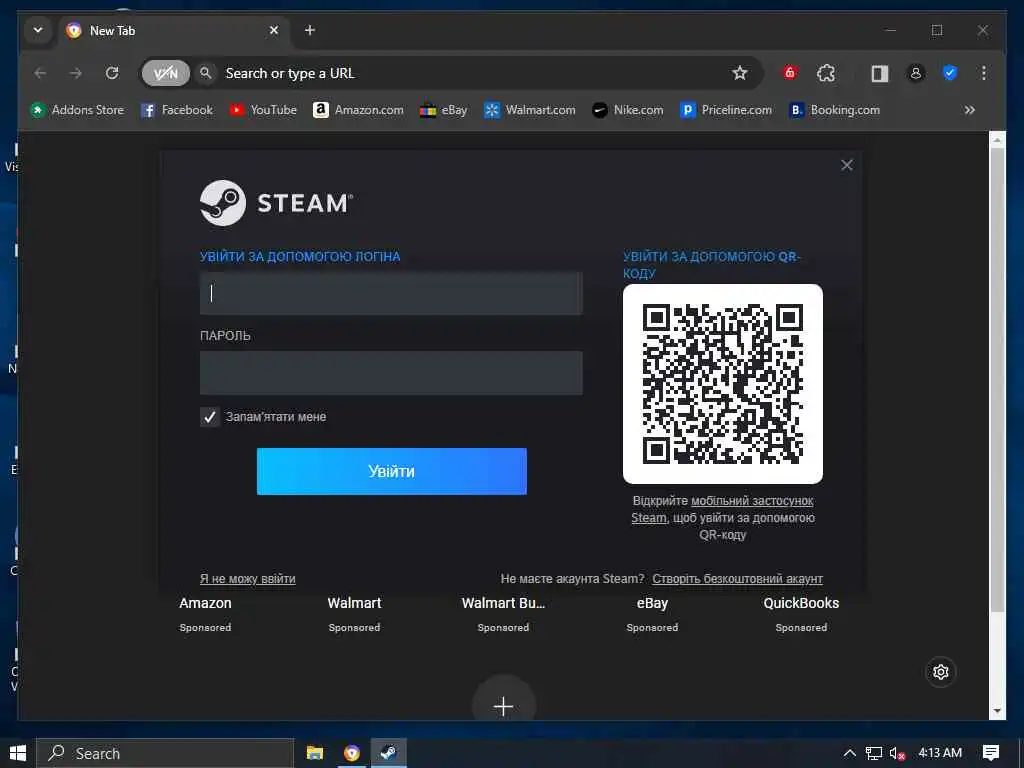Click the search magnifier icon in address bar
This screenshot has height=768, width=1024.
click(x=206, y=73)
